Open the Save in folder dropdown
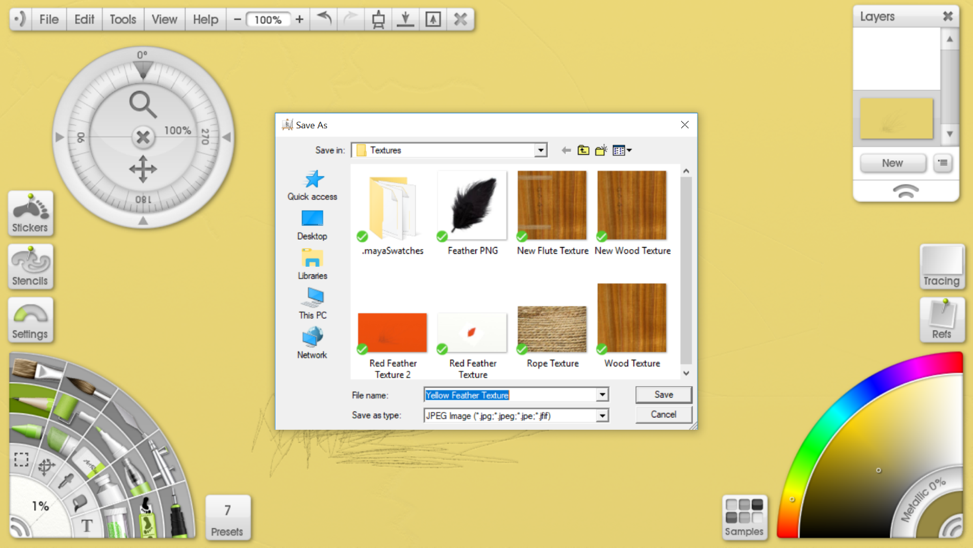The image size is (973, 548). pyautogui.click(x=540, y=150)
